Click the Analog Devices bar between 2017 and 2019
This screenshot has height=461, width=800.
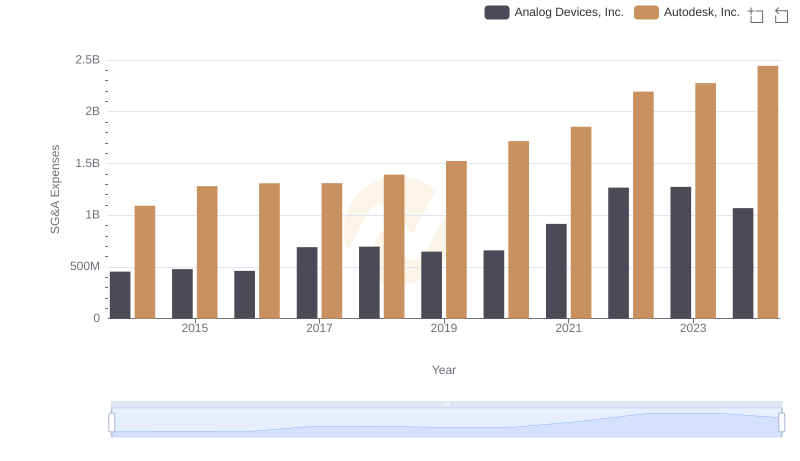coord(369,283)
